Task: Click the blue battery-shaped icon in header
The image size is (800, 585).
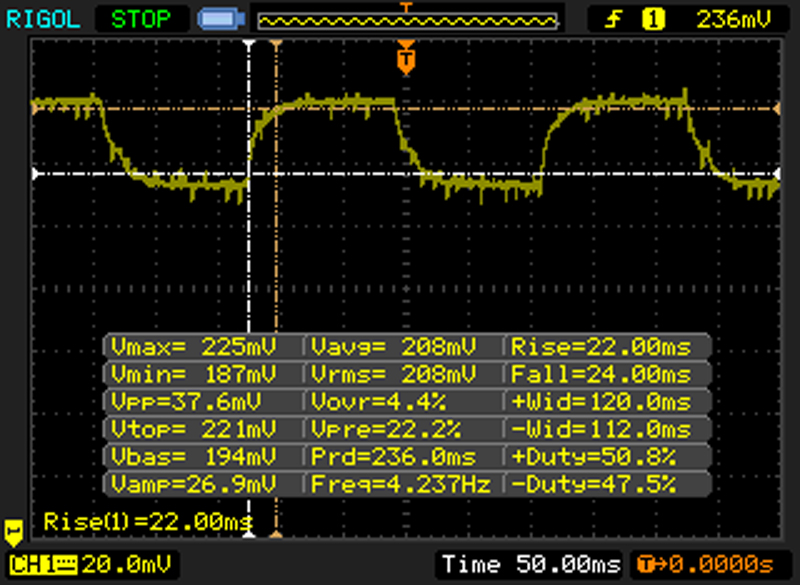Action: point(221,20)
